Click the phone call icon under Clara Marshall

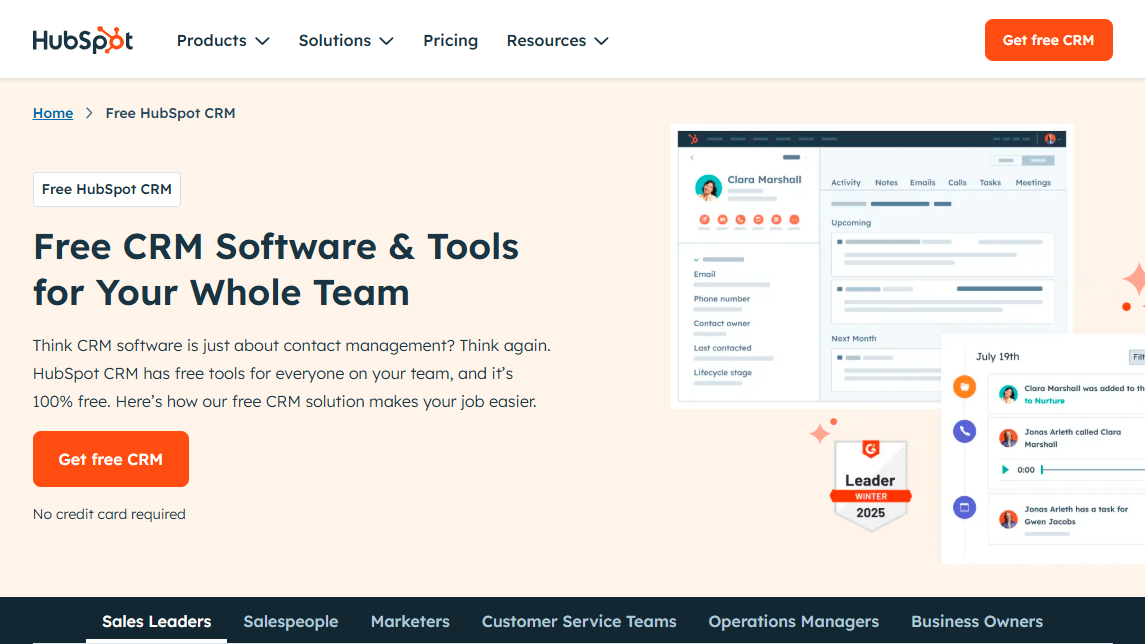pos(740,219)
